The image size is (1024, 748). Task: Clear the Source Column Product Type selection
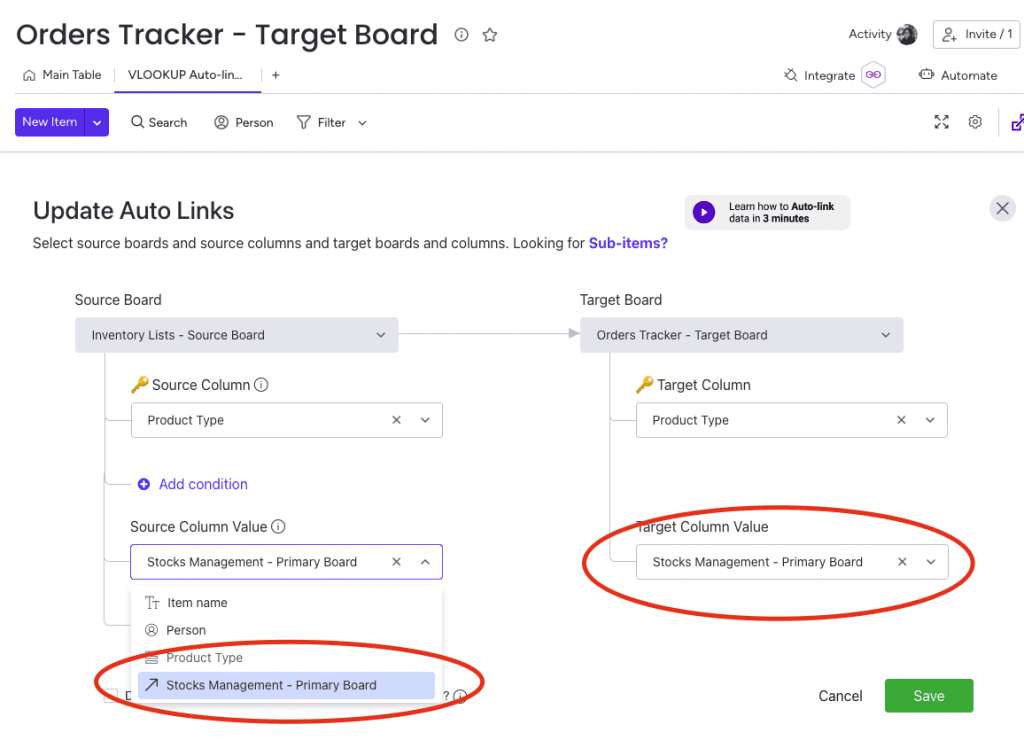click(396, 420)
